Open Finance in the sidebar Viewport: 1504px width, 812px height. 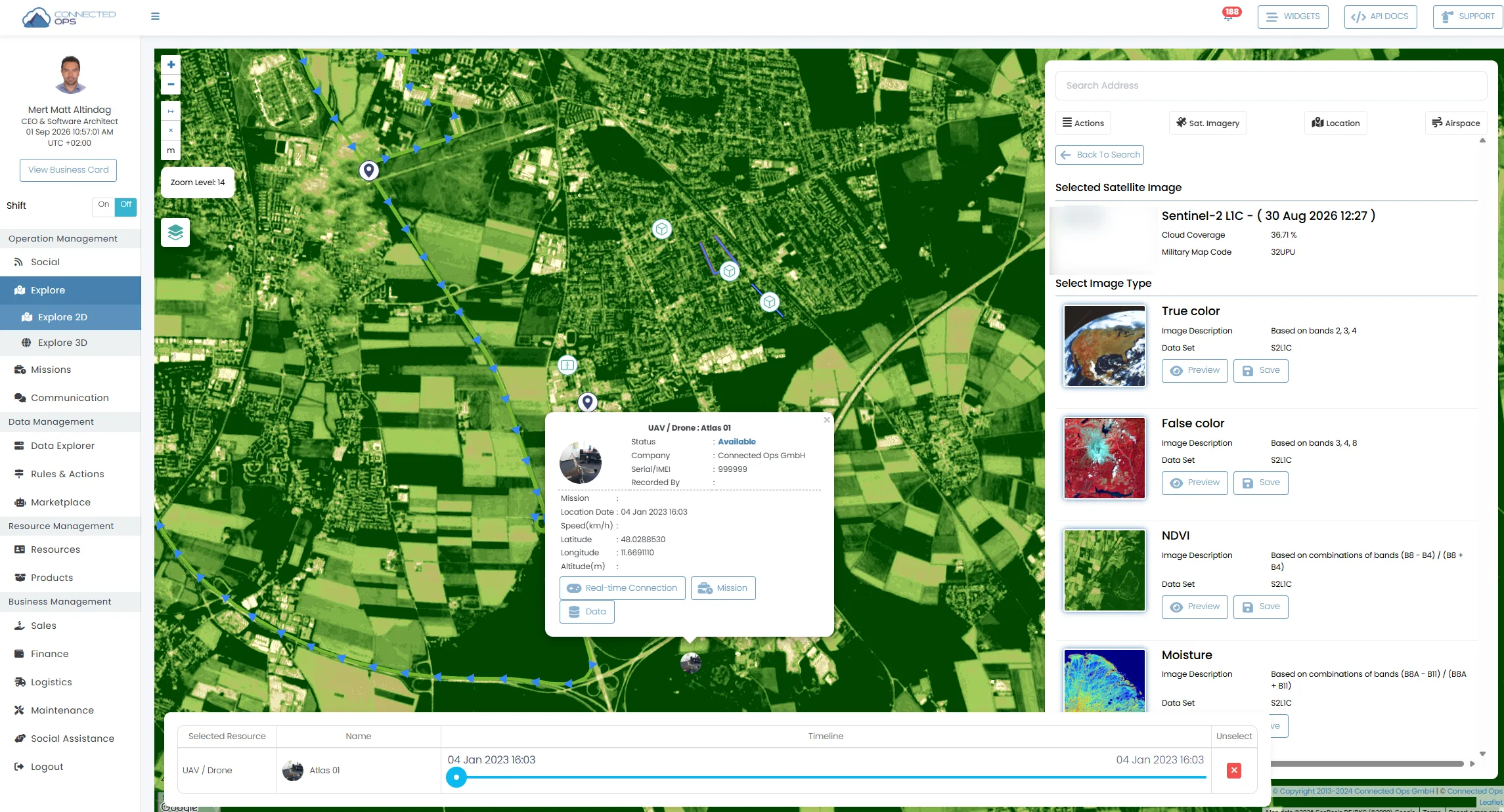[70, 654]
